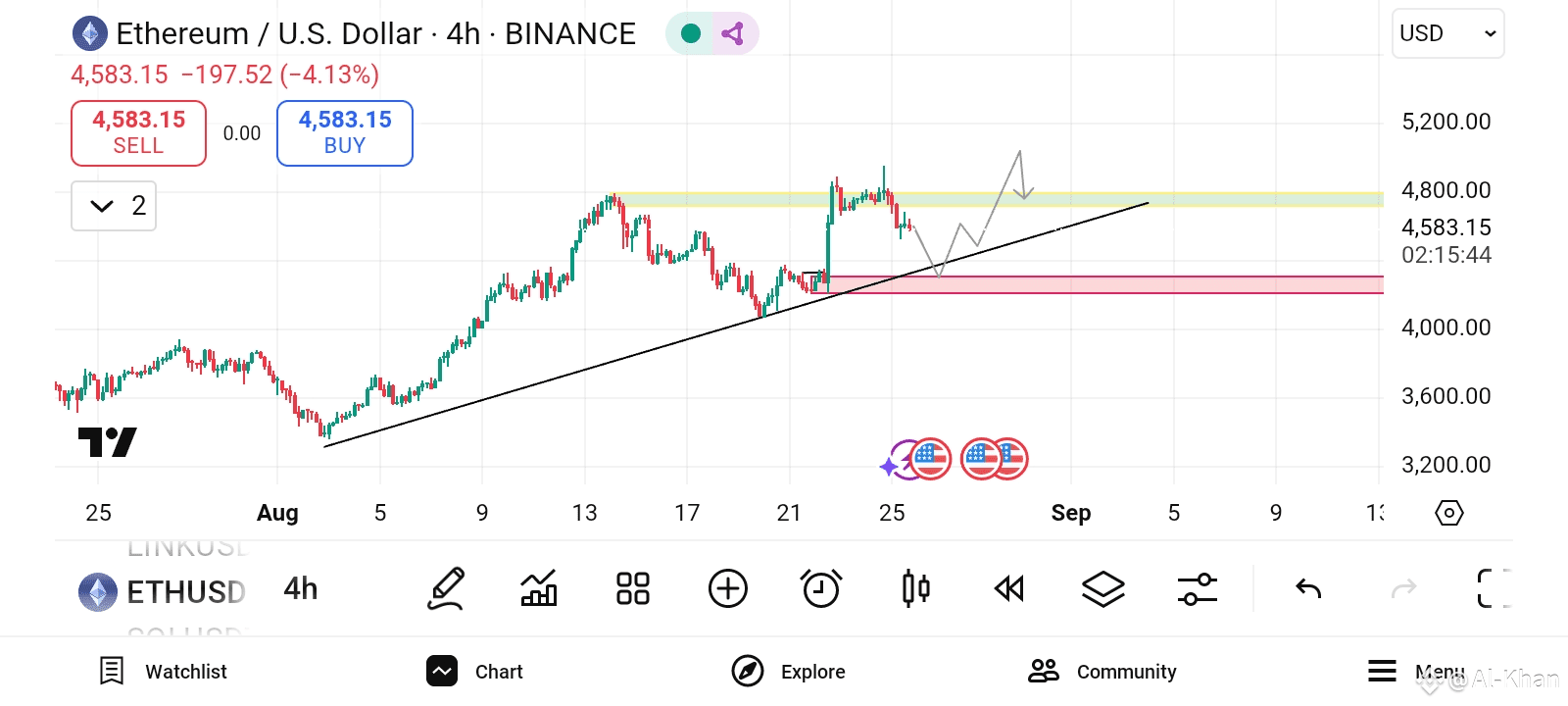
Task: Open the indicators chart icon
Action: 539,589
